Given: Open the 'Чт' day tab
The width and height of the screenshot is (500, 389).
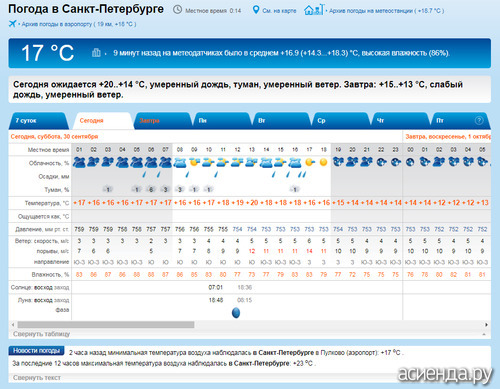Looking at the screenshot, I should (401, 121).
